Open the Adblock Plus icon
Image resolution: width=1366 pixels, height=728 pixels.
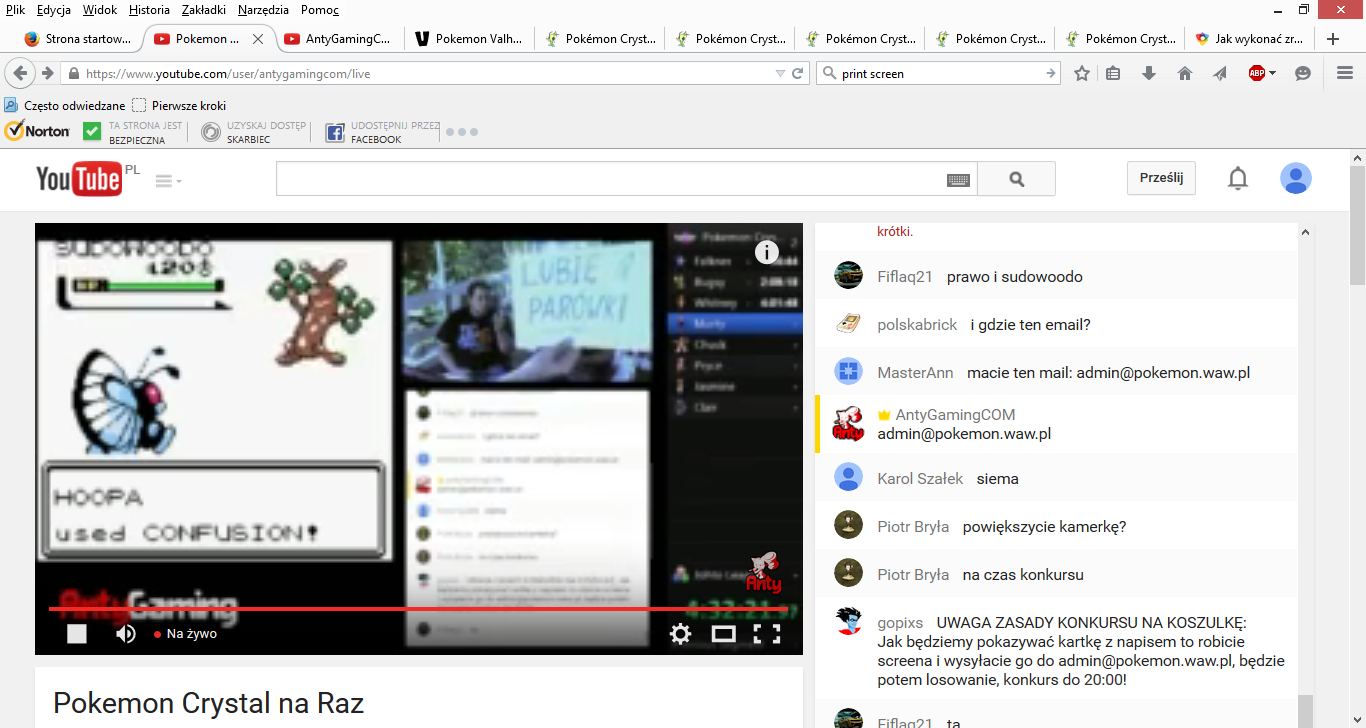pos(1257,73)
